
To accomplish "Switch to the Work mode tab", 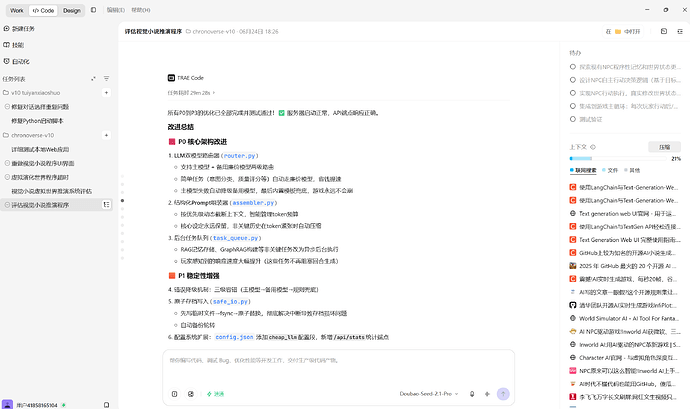I will (x=17, y=10).
